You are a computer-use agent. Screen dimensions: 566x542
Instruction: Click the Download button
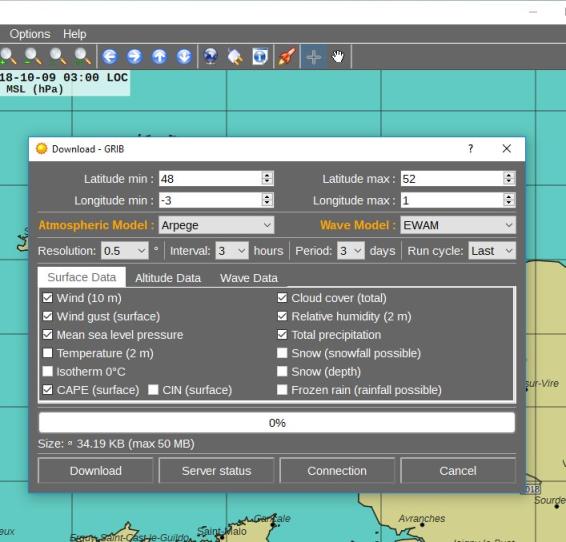tap(96, 471)
